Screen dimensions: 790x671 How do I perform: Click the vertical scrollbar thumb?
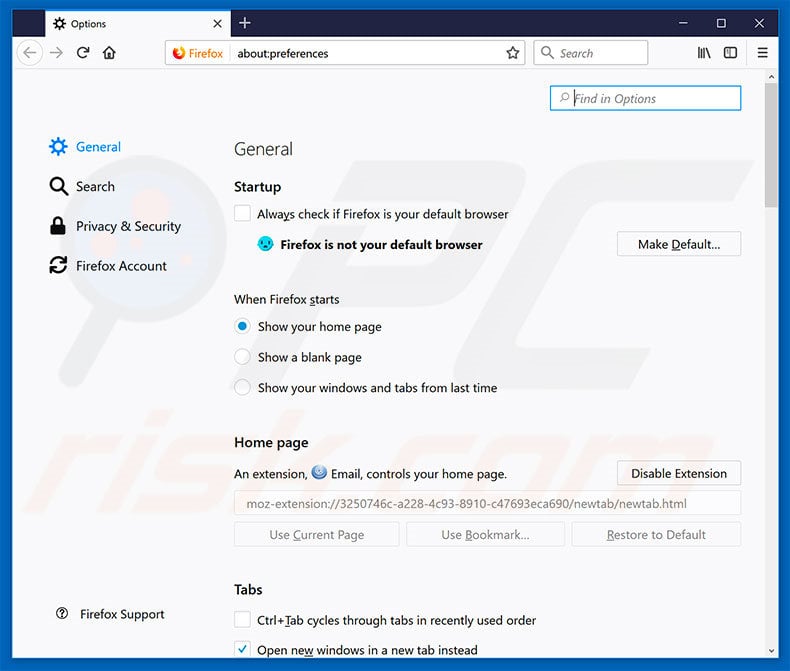(x=771, y=146)
